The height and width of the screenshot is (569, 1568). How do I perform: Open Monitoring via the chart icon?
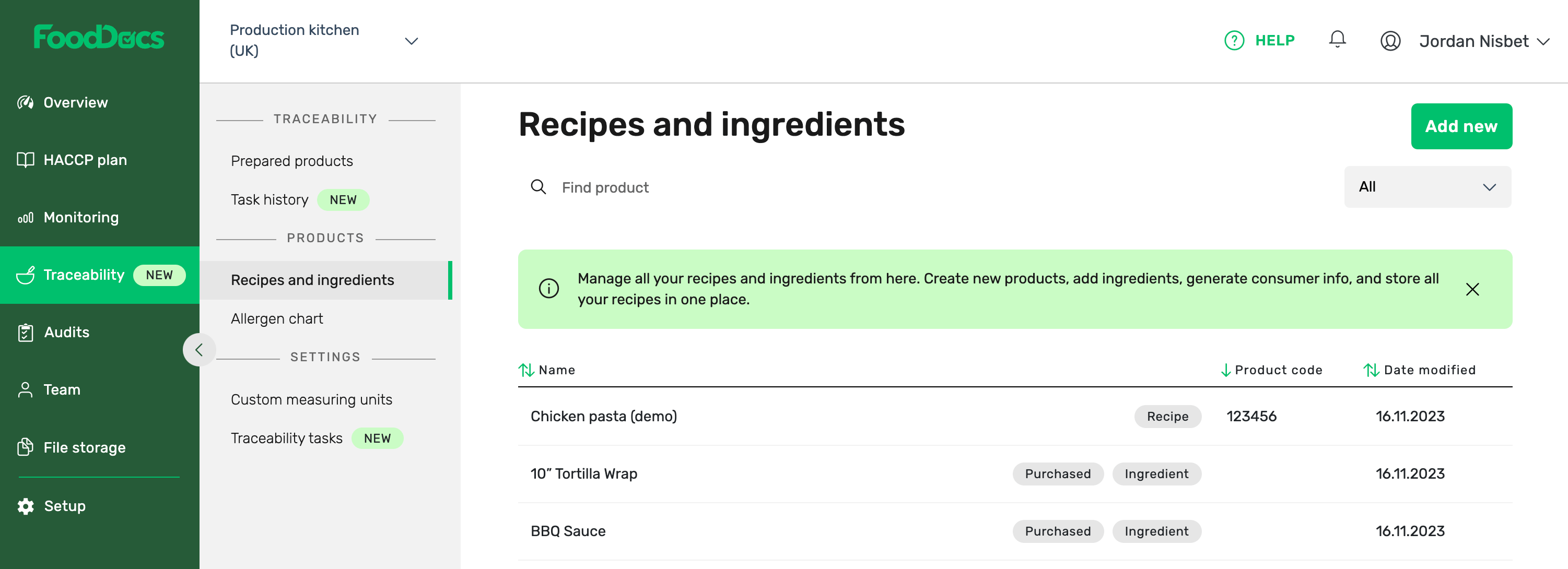(25, 217)
